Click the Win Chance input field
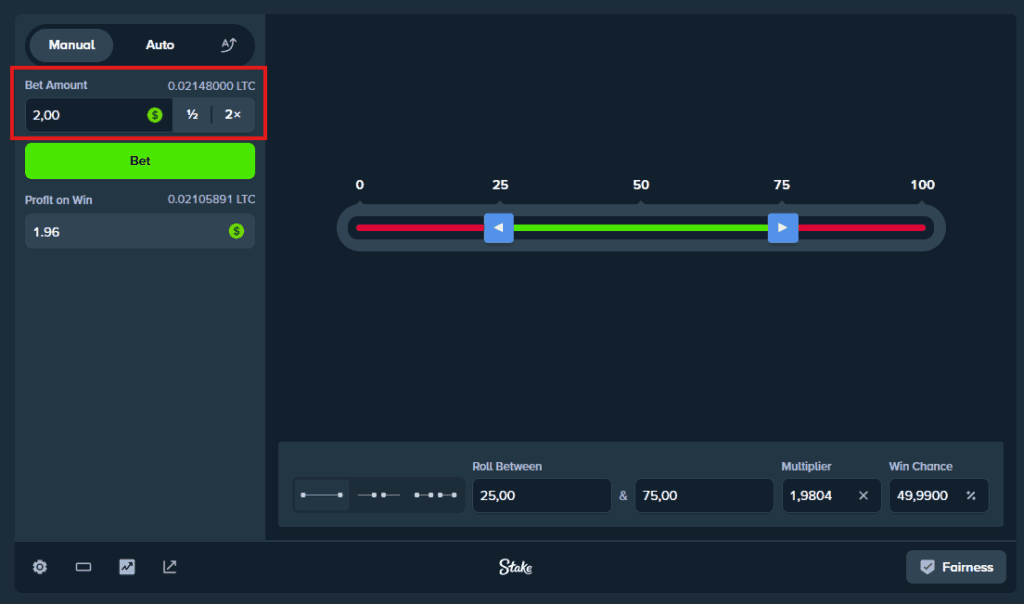 point(922,495)
